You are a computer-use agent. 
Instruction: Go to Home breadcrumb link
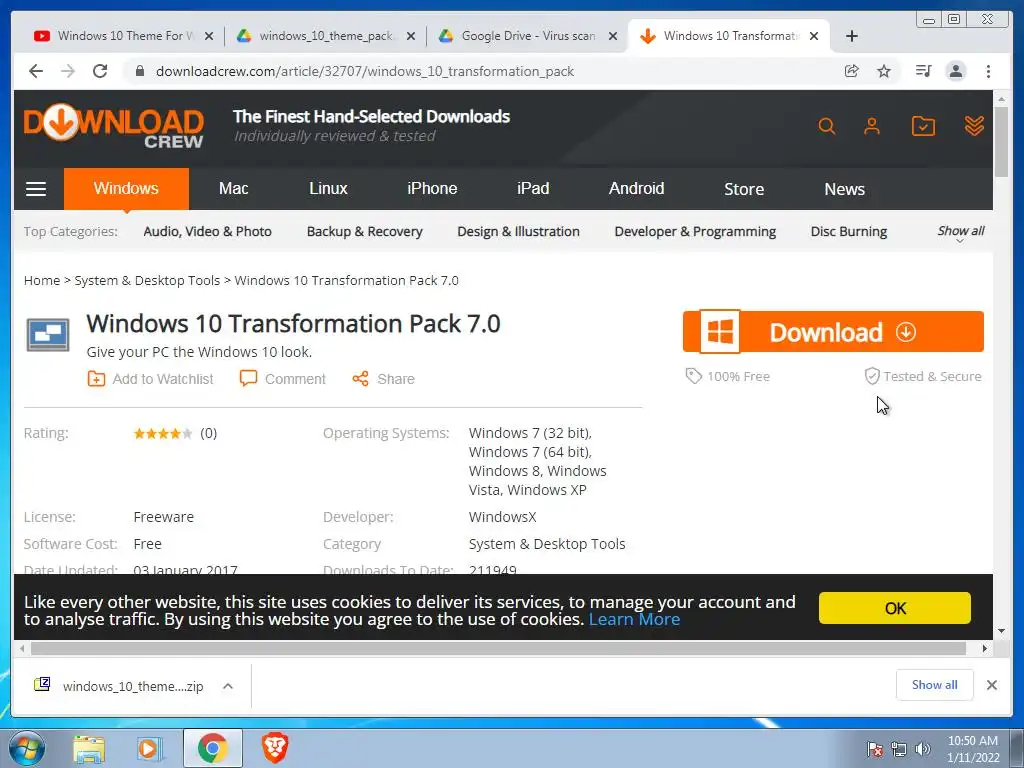(42, 280)
